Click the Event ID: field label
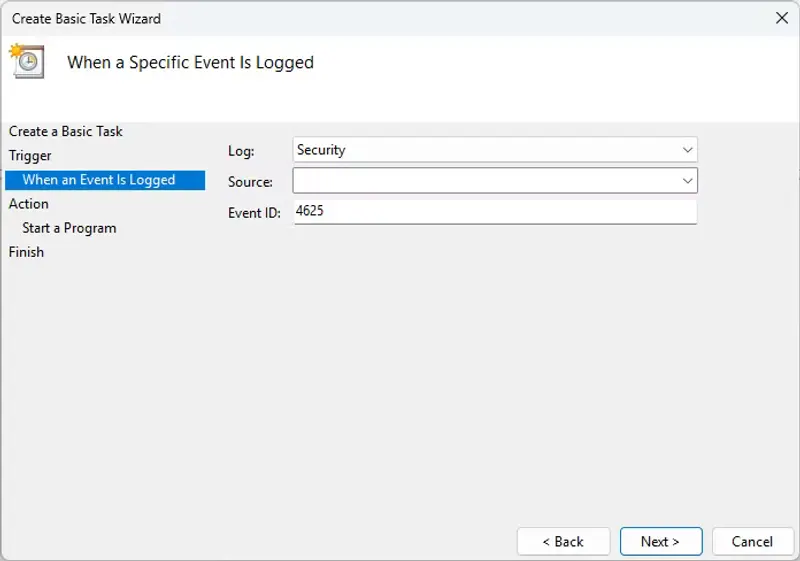This screenshot has height=561, width=800. [254, 213]
